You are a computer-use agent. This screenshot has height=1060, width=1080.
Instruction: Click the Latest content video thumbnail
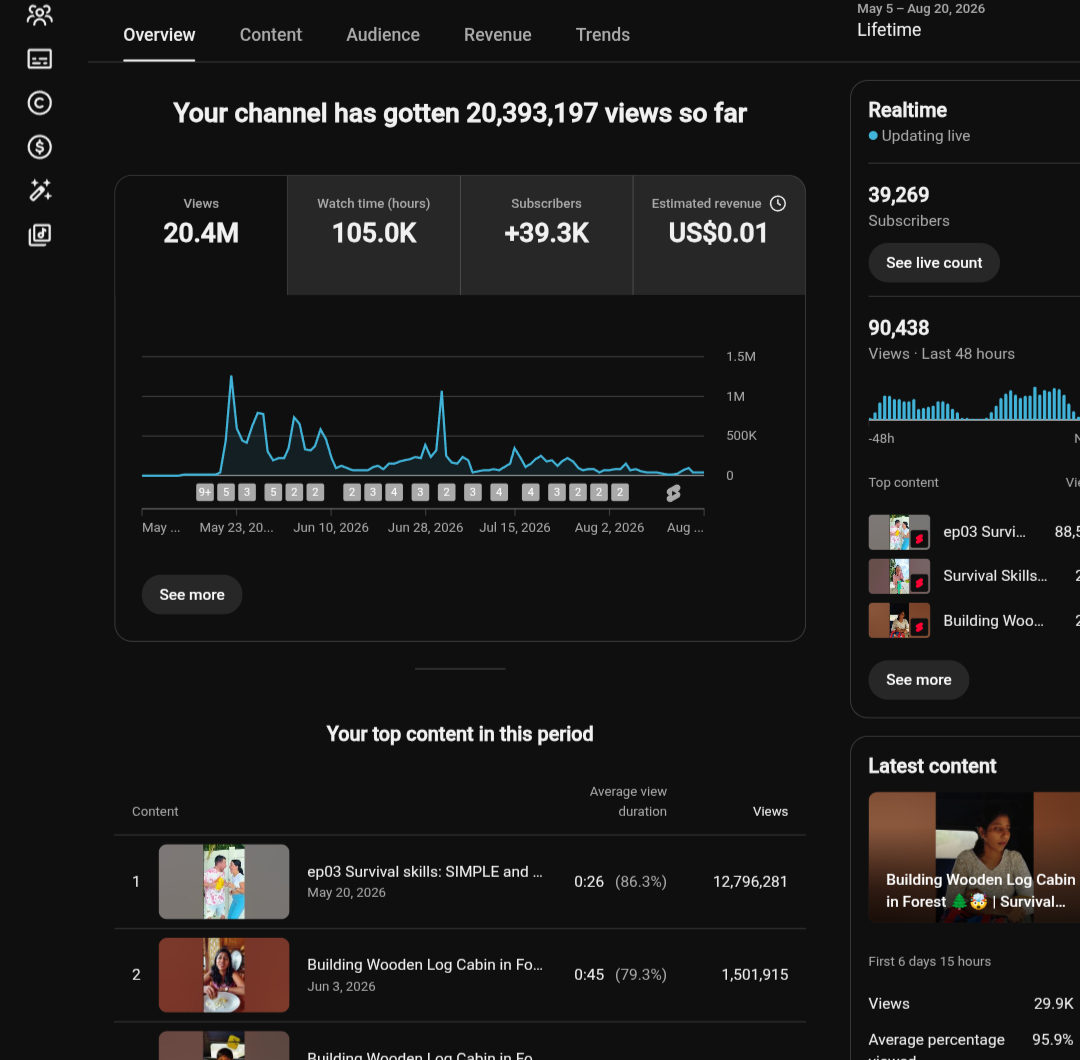[x=974, y=858]
